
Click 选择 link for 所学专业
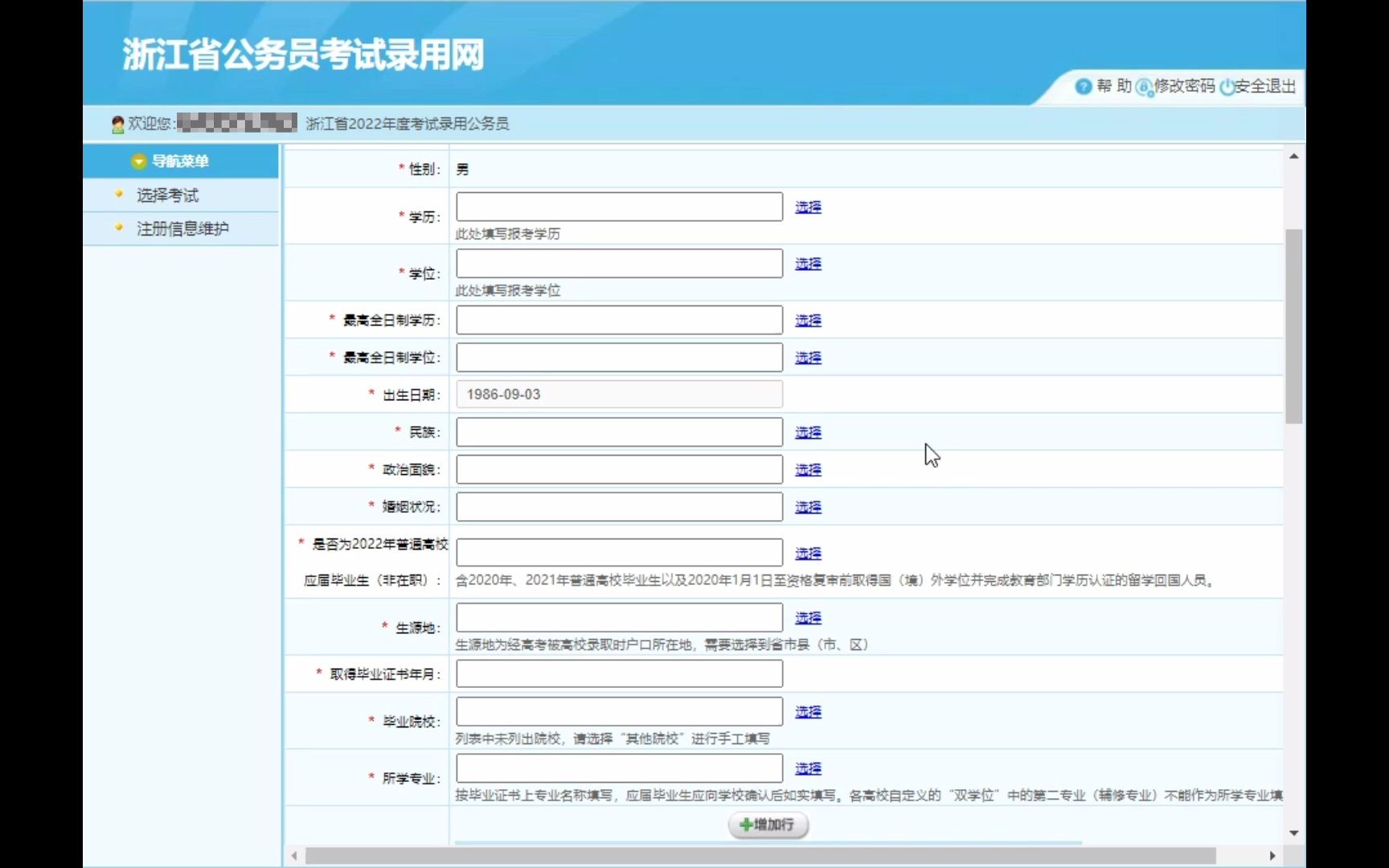click(x=808, y=768)
